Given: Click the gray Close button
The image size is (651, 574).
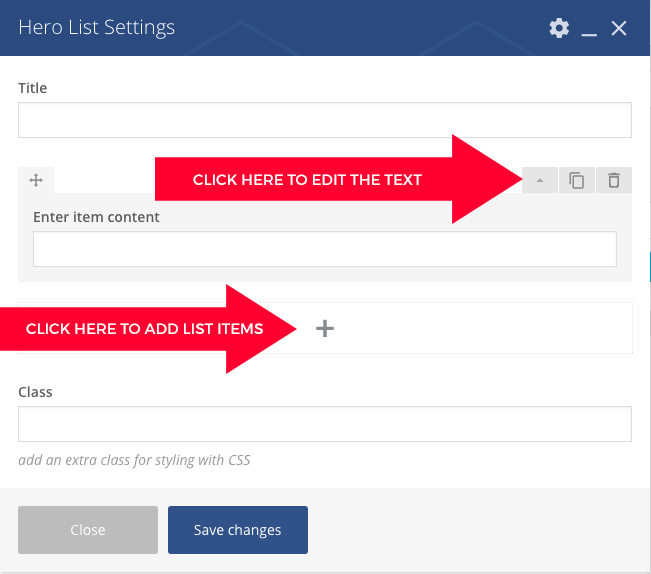Looking at the screenshot, I should tap(88, 530).
